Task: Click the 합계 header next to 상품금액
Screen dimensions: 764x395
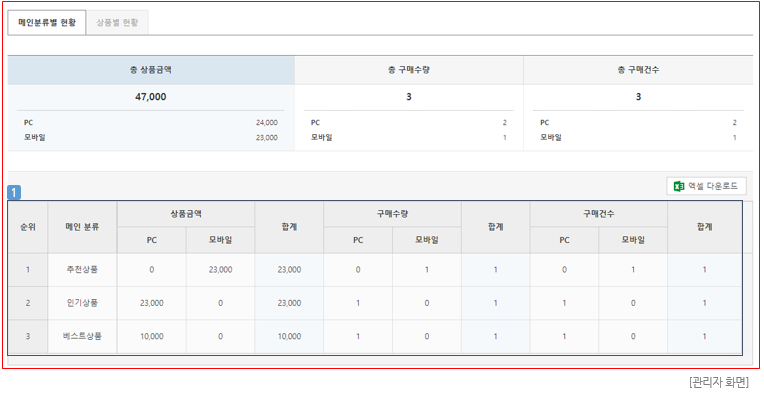Action: point(289,227)
